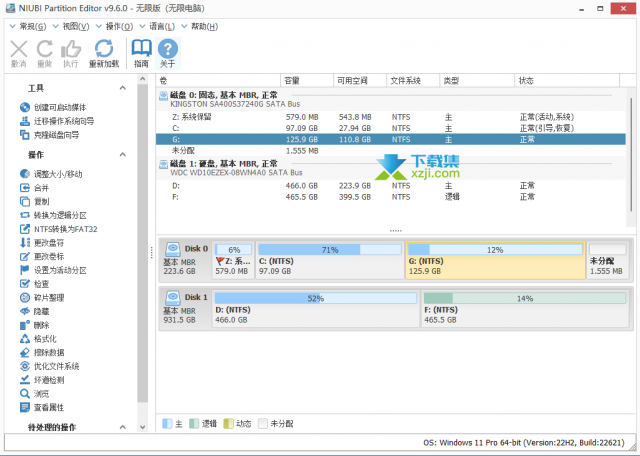Click the 磁盘 0 KINGSTON header row
Viewport: 640px width, 456px height.
coord(391,100)
